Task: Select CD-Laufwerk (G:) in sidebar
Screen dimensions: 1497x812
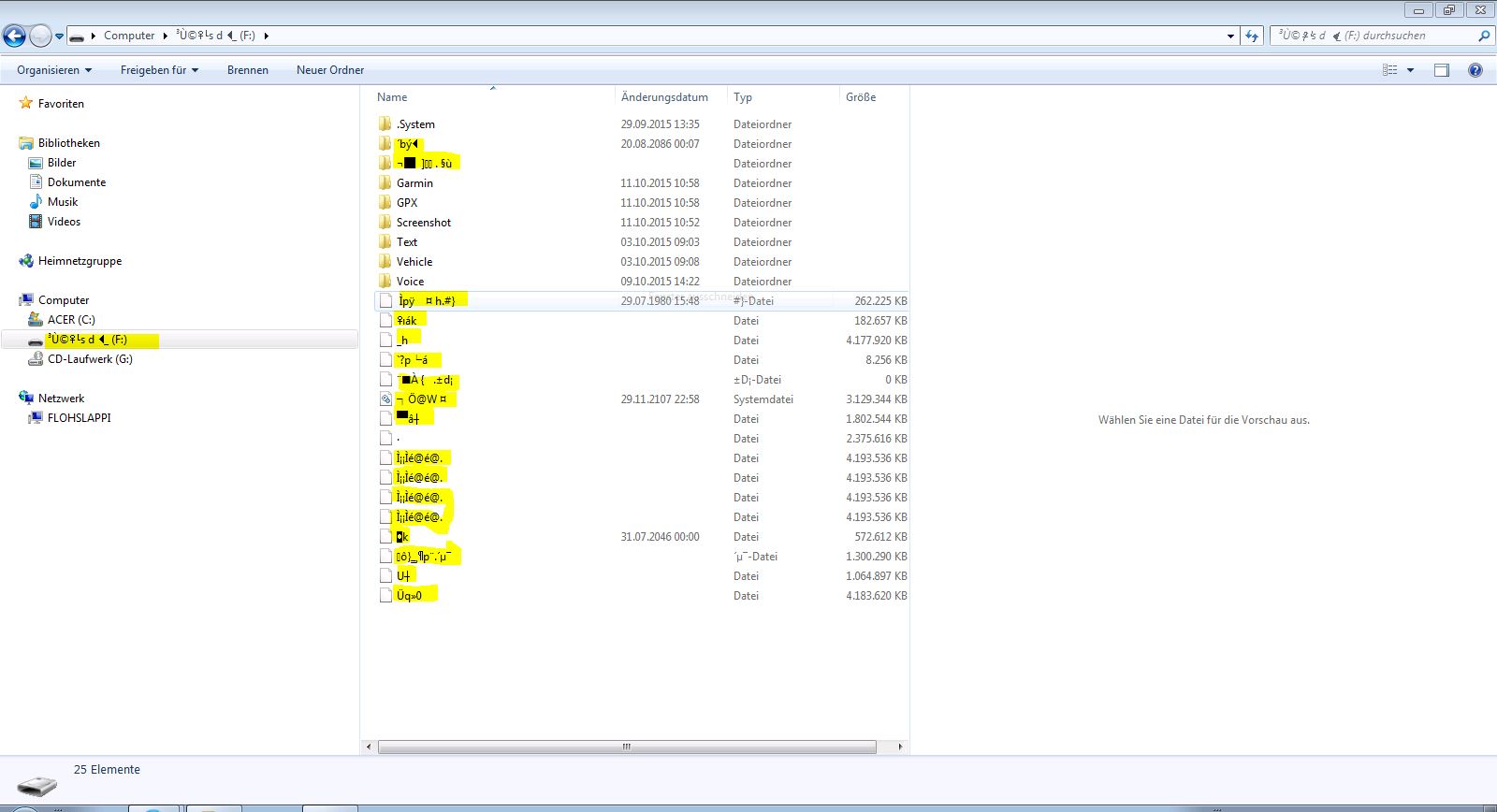Action: coord(90,359)
